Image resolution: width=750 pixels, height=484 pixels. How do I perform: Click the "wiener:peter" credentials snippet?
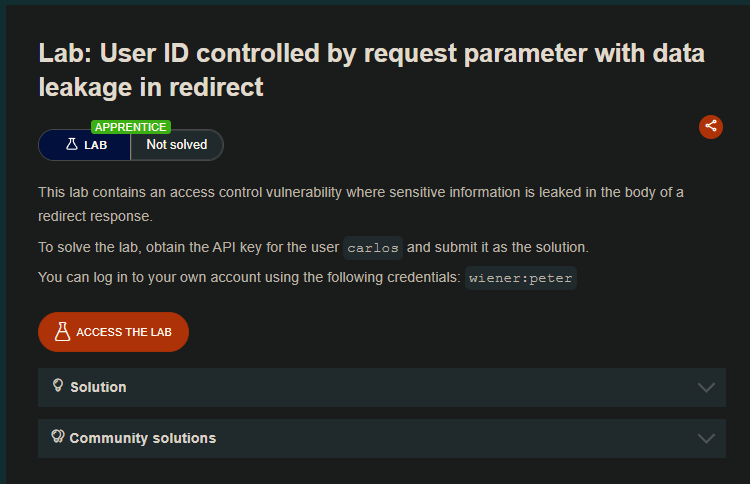pos(521,278)
